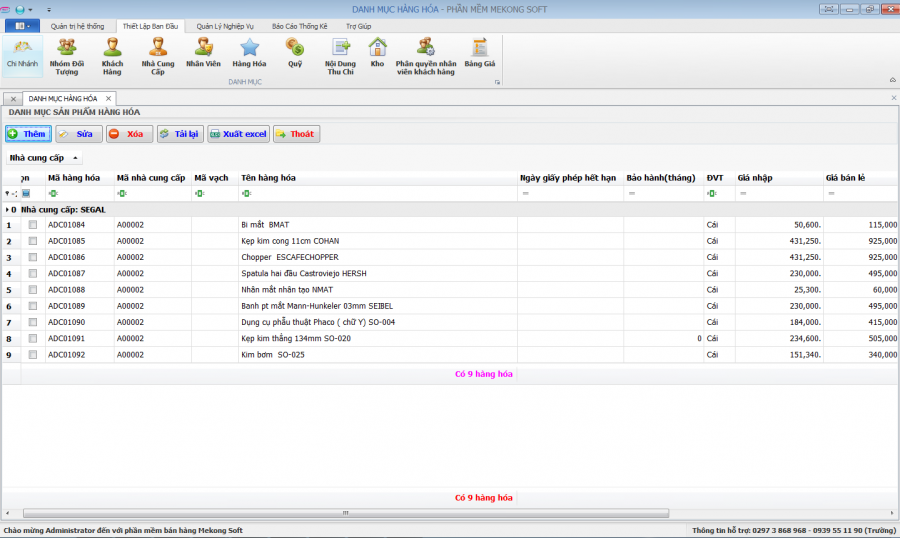Open the Chi Nhánh catalog icon
This screenshot has height=538, width=900.
[x=22, y=55]
